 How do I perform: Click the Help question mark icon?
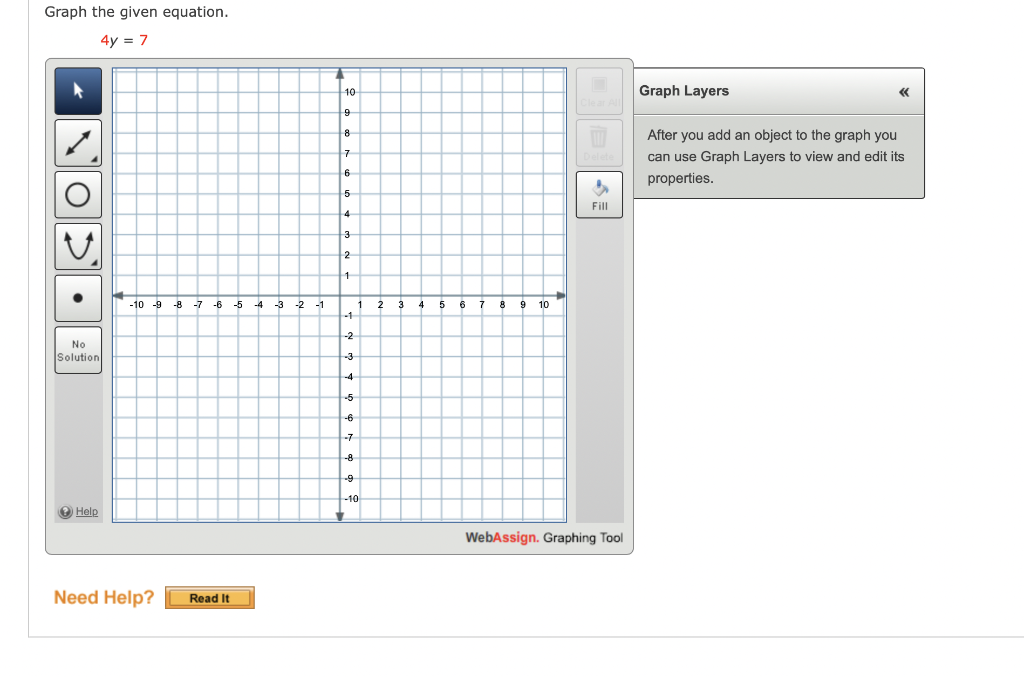click(x=65, y=512)
